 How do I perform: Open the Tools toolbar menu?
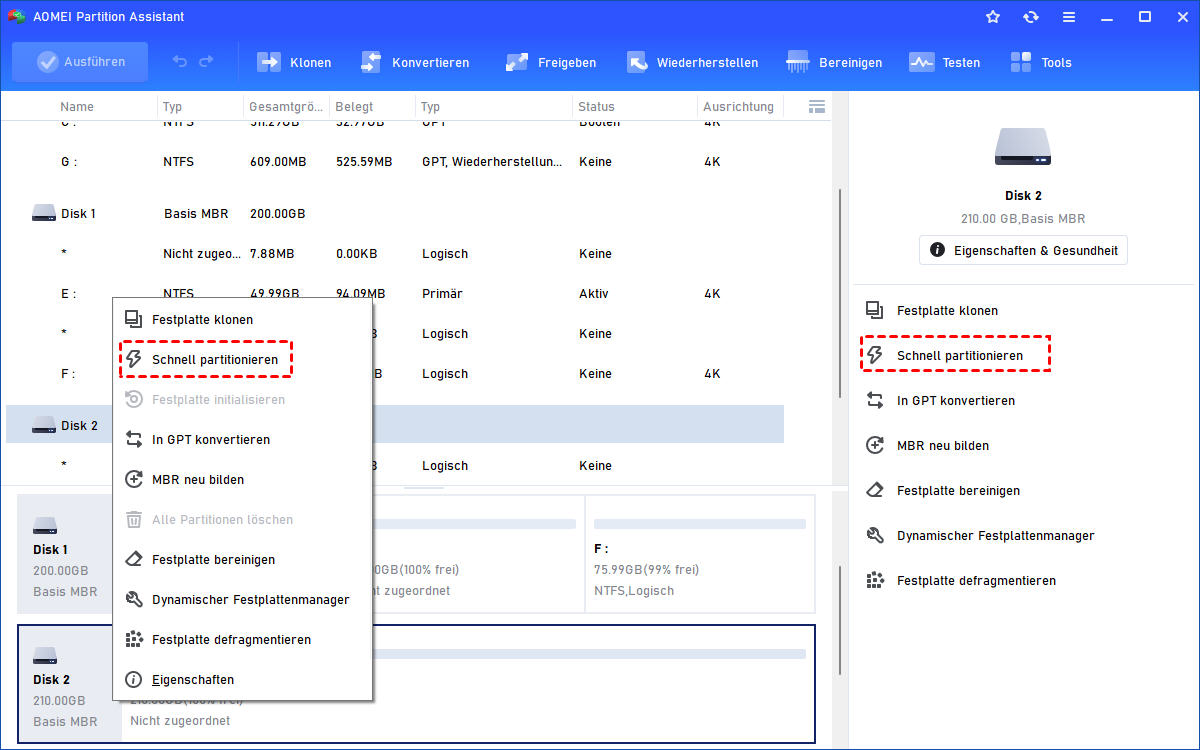pyautogui.click(x=1040, y=62)
